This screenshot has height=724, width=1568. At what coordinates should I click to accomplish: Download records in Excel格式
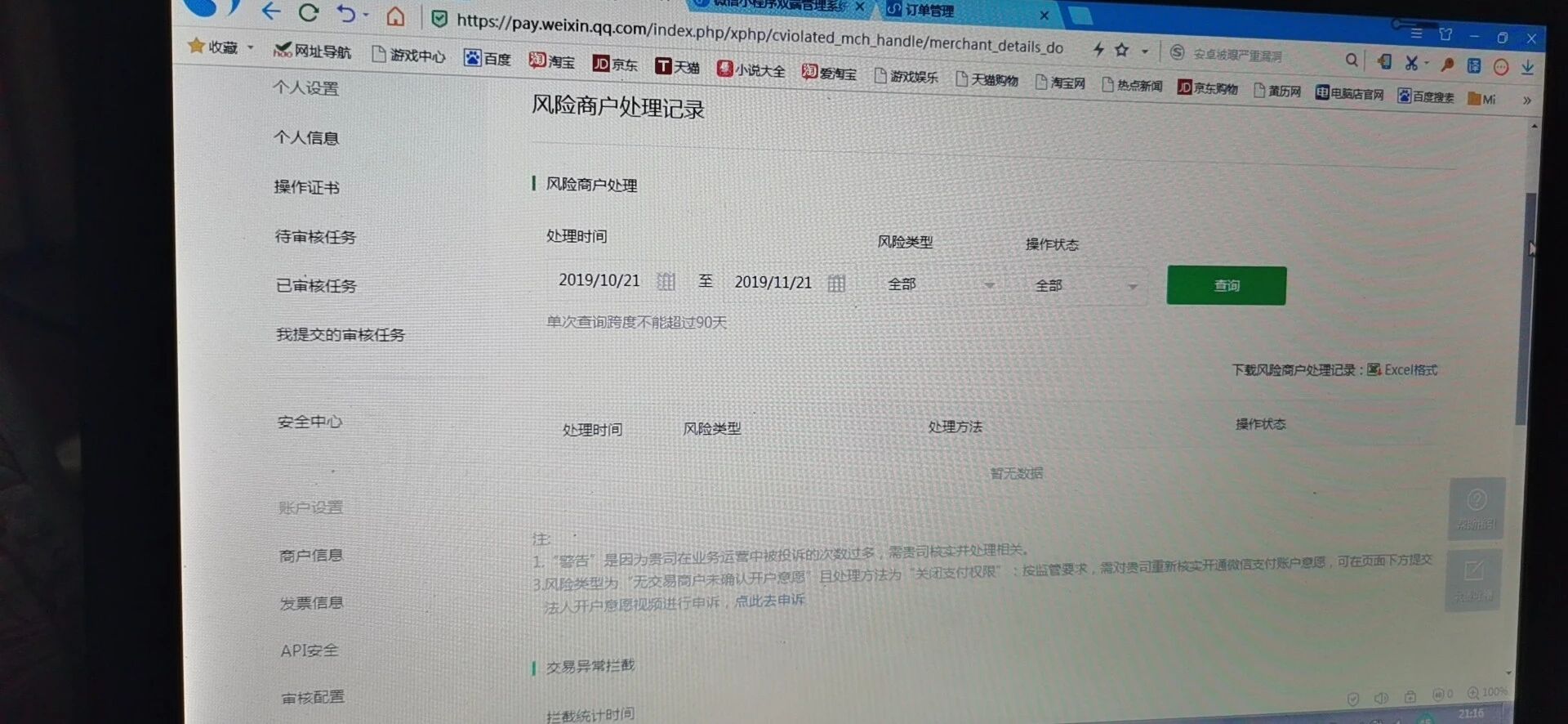[x=1402, y=370]
